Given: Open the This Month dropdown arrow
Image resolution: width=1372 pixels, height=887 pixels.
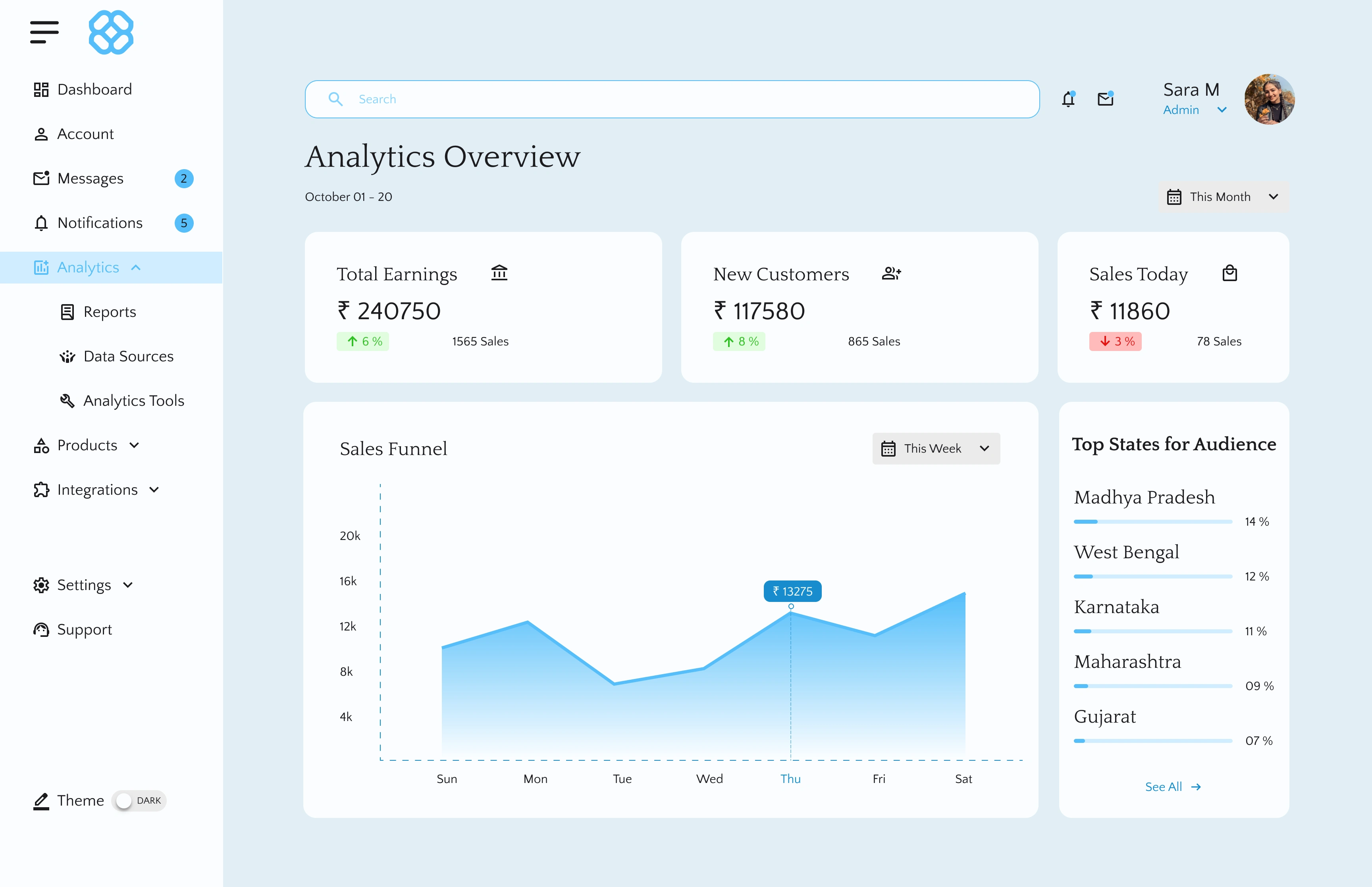Looking at the screenshot, I should (x=1274, y=197).
